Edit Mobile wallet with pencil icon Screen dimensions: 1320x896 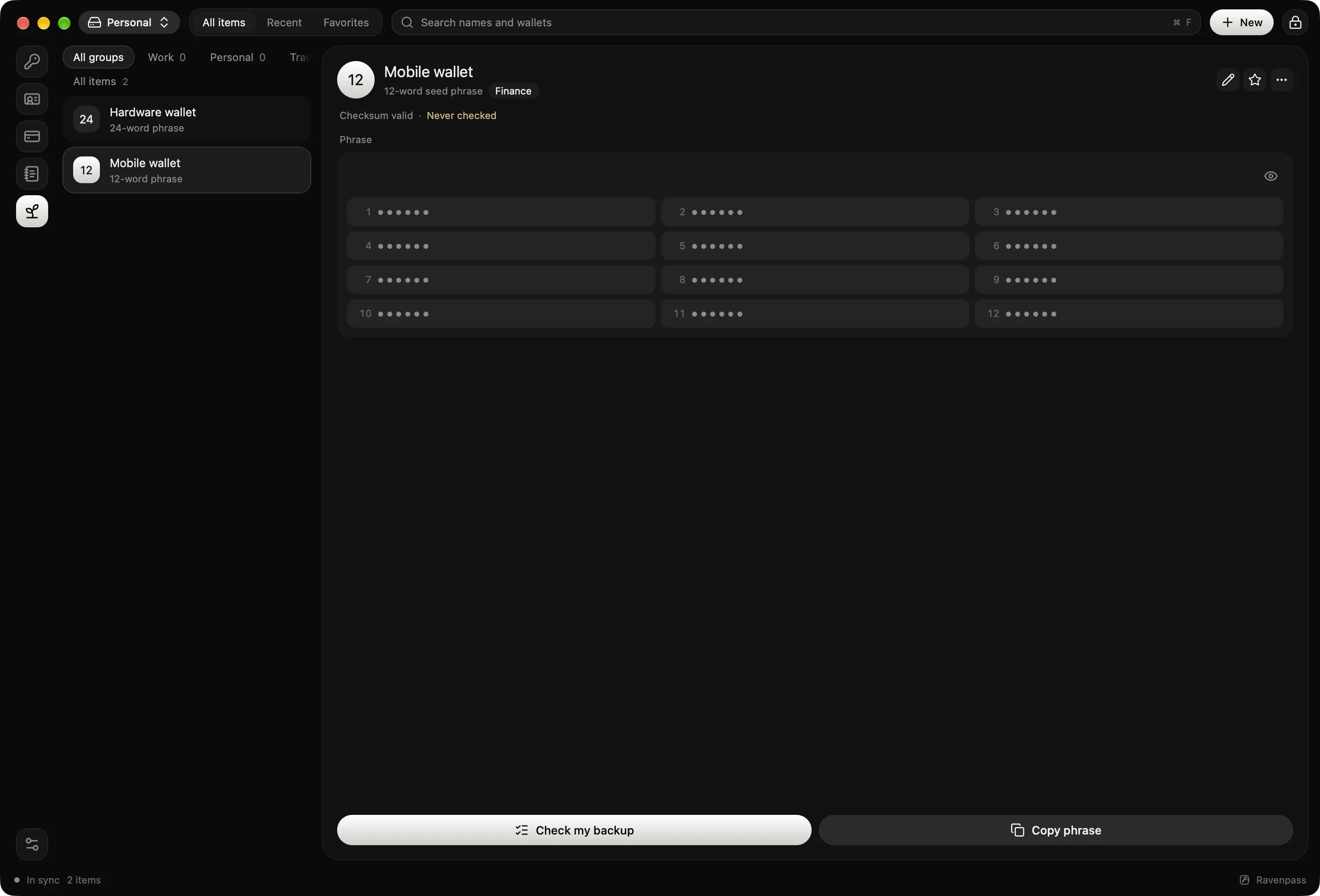pyautogui.click(x=1228, y=80)
